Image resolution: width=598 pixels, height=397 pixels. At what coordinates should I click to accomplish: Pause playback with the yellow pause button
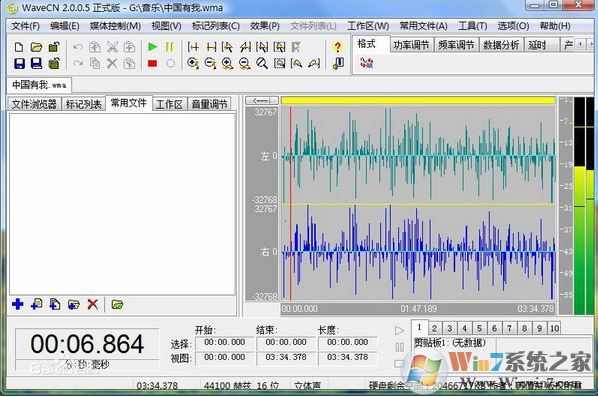click(170, 47)
